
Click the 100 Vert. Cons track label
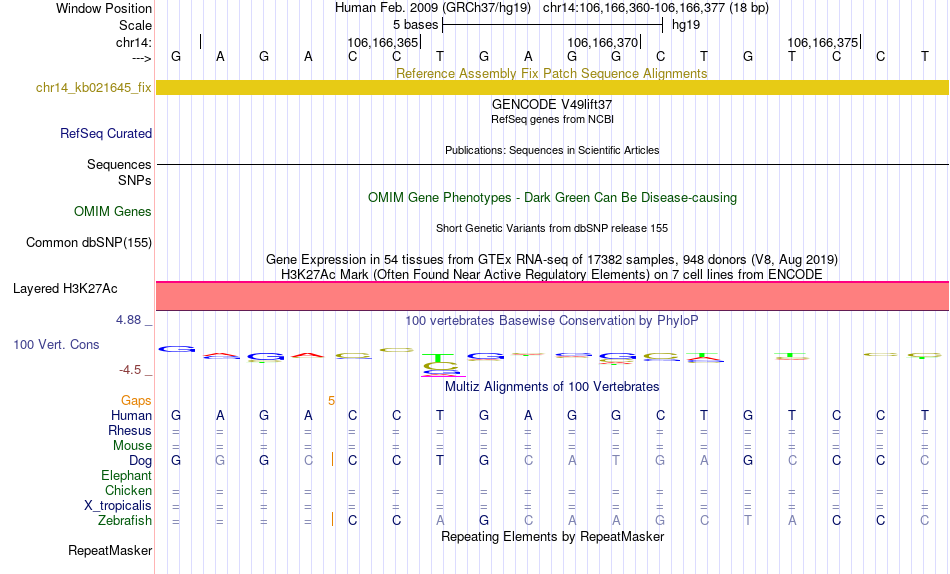click(x=56, y=344)
